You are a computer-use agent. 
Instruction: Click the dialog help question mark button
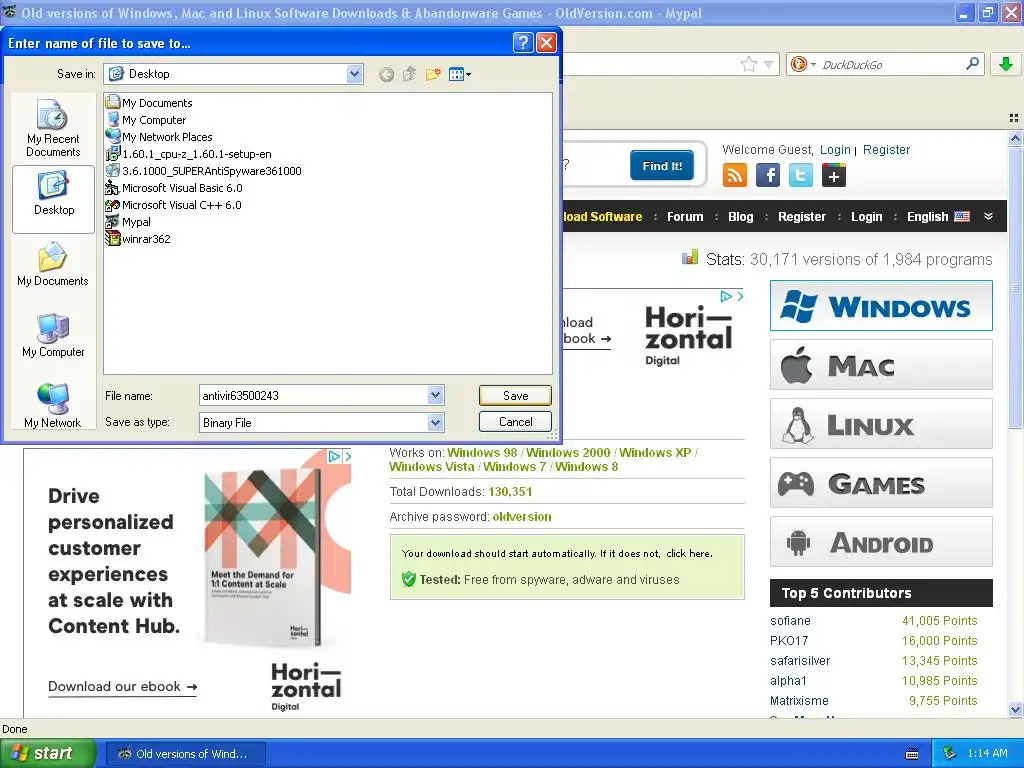coord(523,42)
